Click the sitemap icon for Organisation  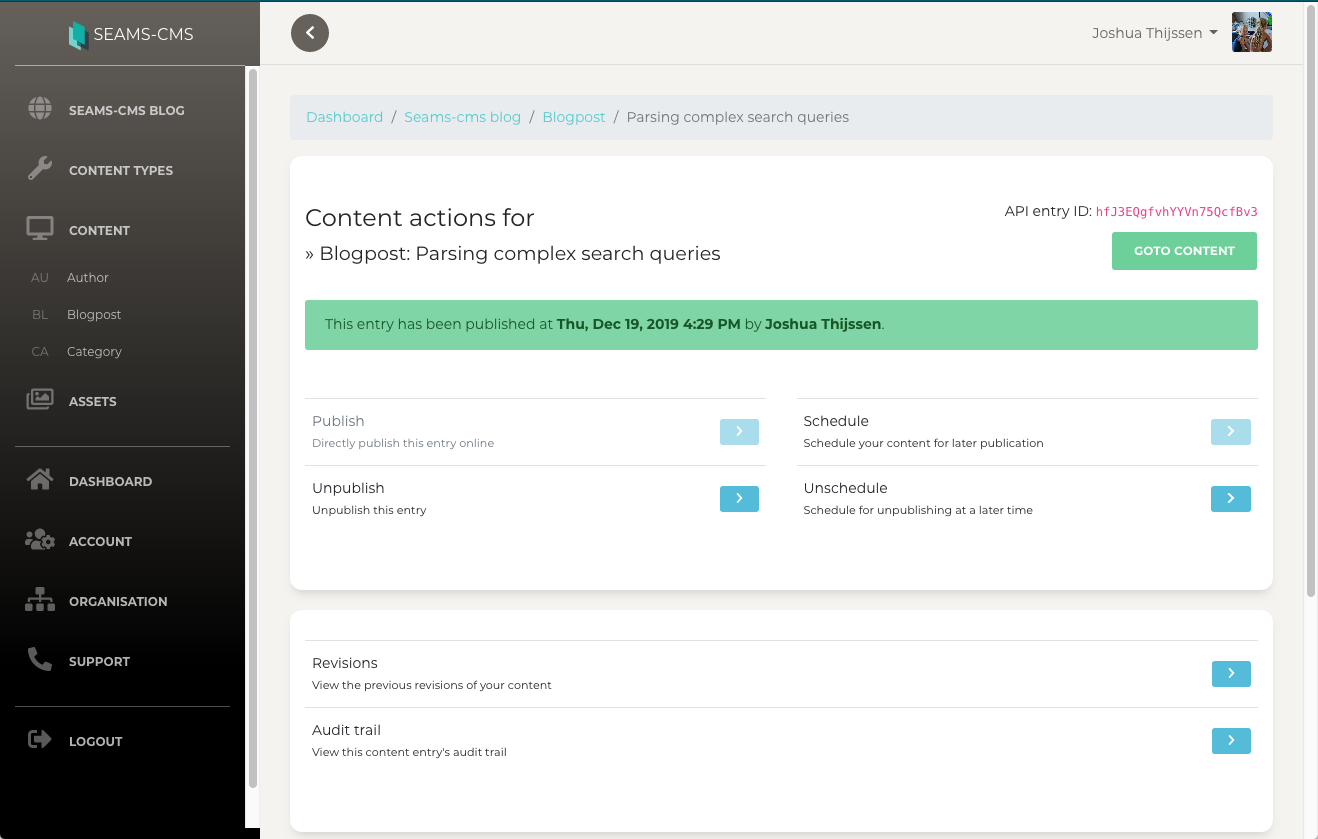coord(40,600)
